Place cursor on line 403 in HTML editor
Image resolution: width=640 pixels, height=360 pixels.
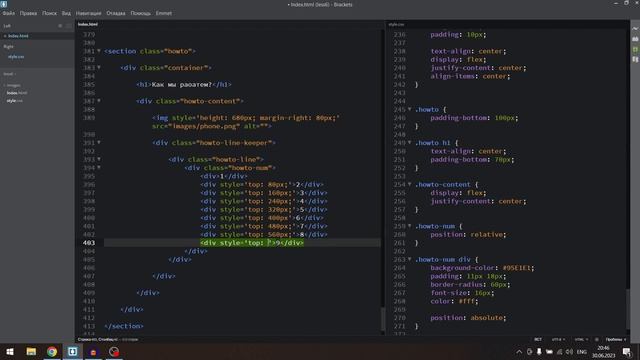[242, 242]
